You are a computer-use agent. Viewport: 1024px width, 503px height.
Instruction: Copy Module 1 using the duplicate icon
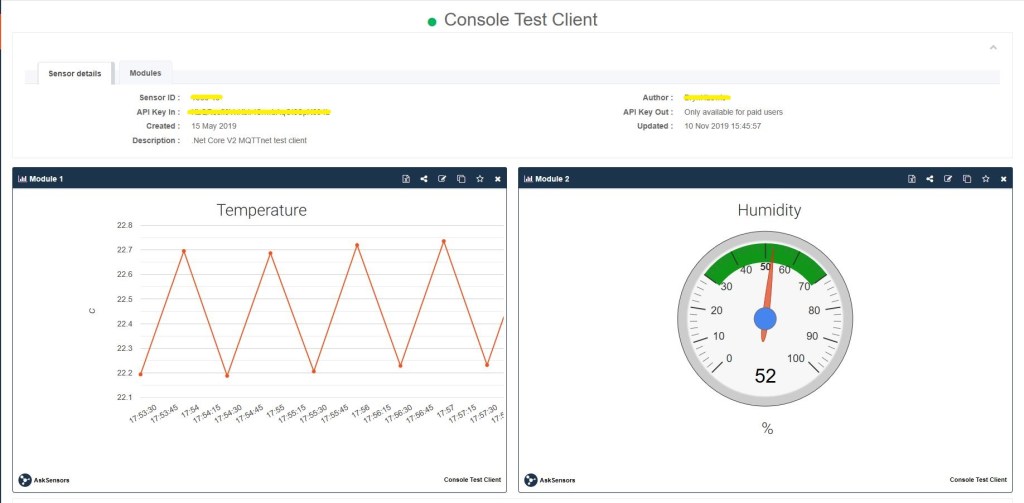click(460, 179)
